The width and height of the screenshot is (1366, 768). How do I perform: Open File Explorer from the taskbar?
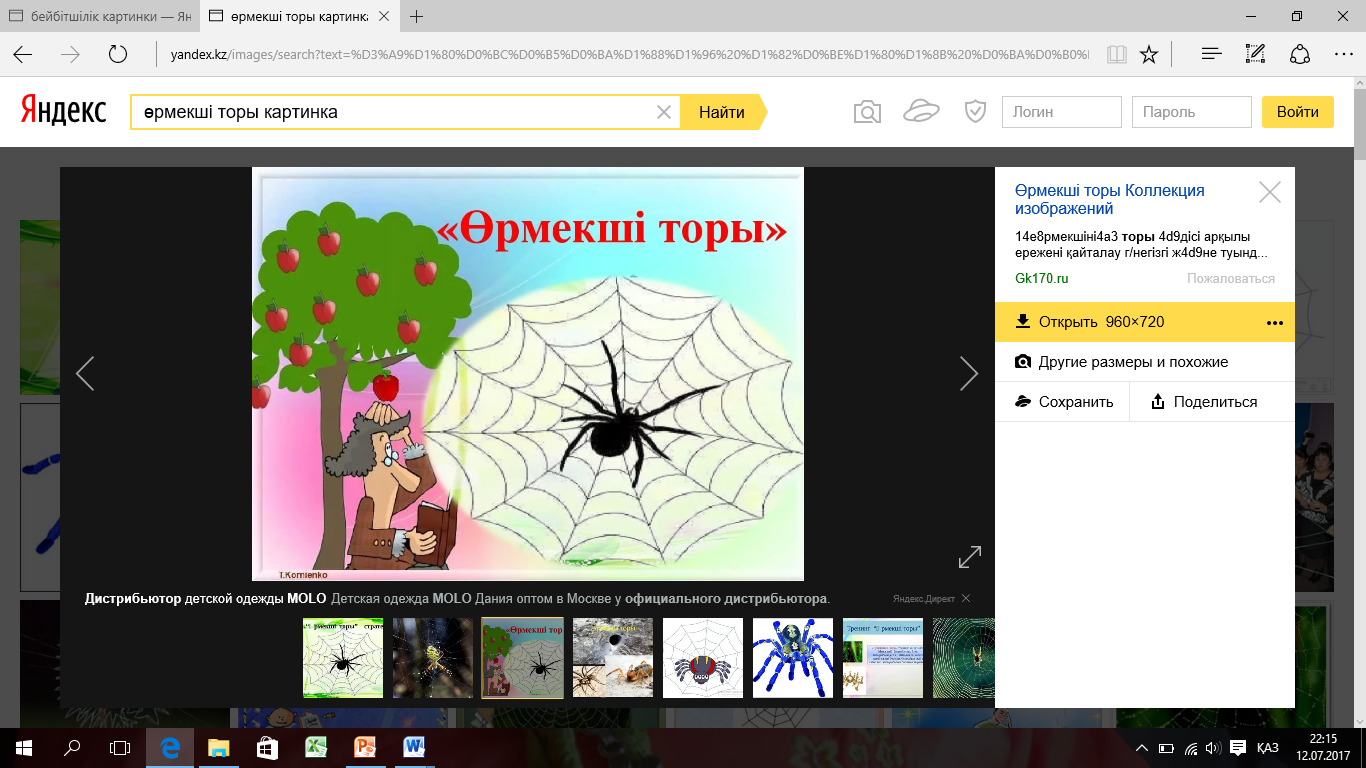(x=217, y=747)
